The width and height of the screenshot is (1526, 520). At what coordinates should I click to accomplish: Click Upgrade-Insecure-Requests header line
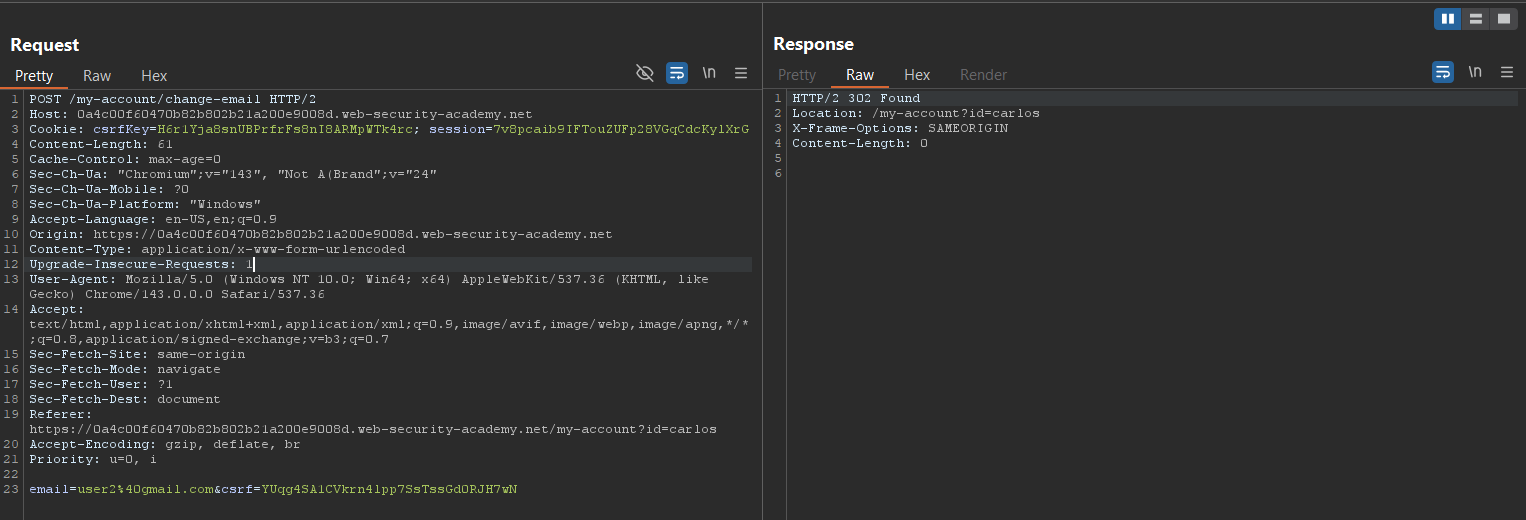tap(141, 264)
